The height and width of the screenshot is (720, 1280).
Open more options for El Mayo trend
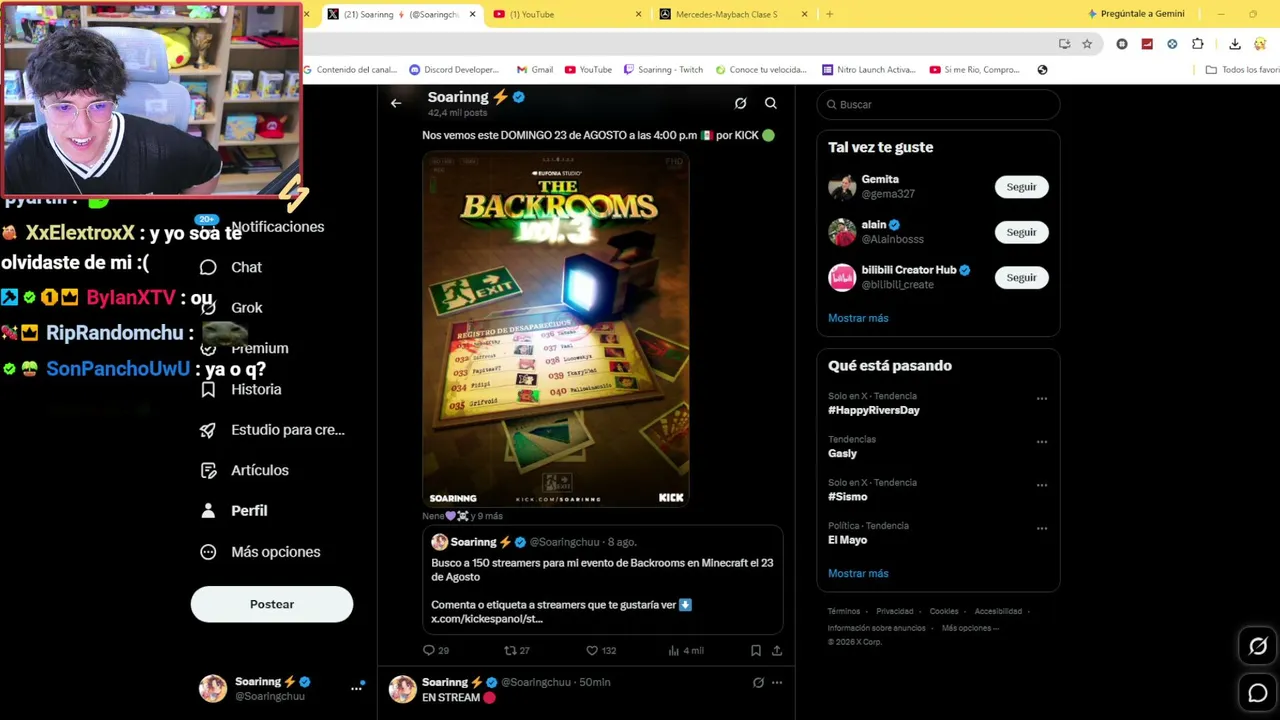(1042, 528)
